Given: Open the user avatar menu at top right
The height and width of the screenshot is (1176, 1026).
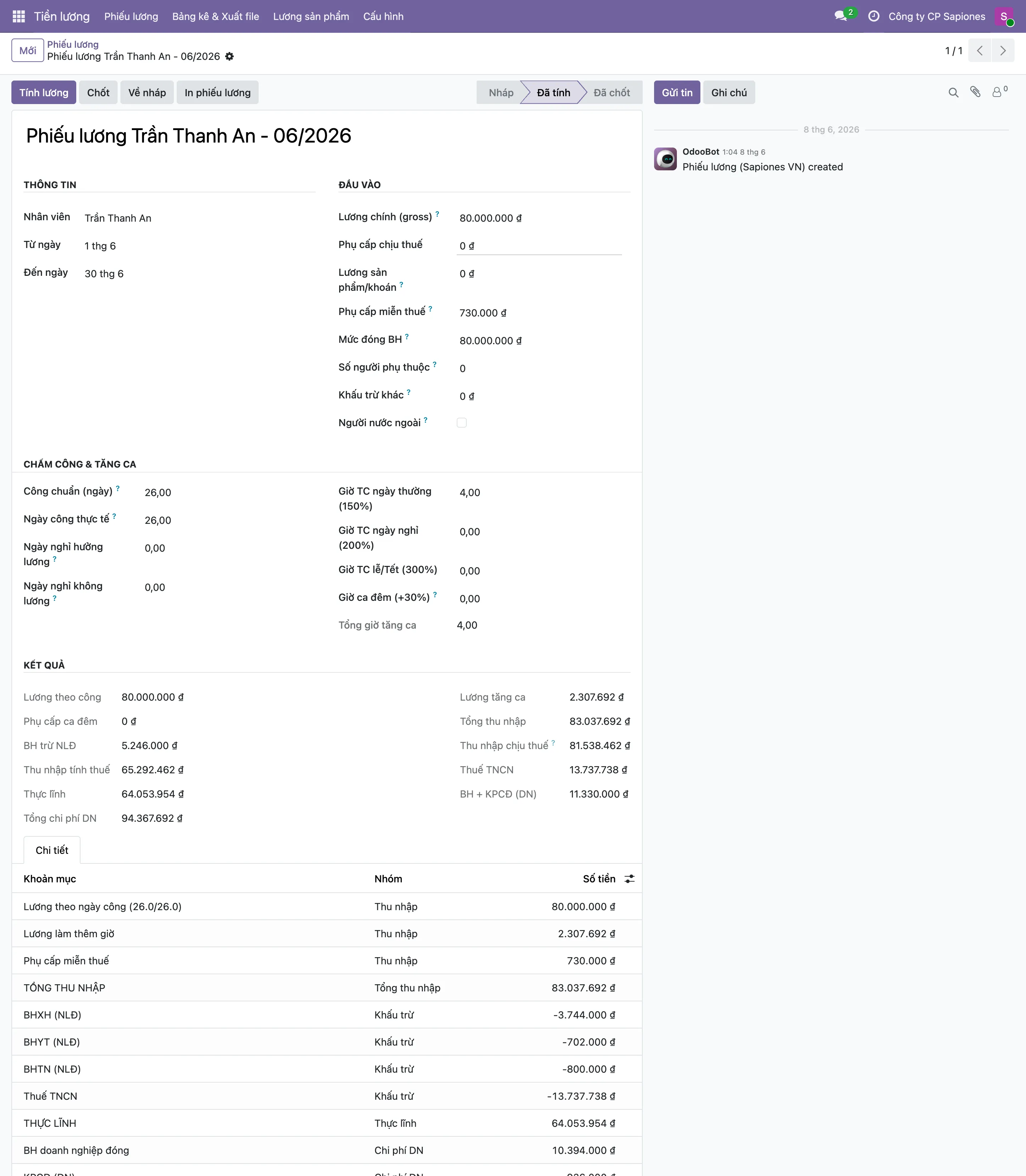Looking at the screenshot, I should [1004, 16].
